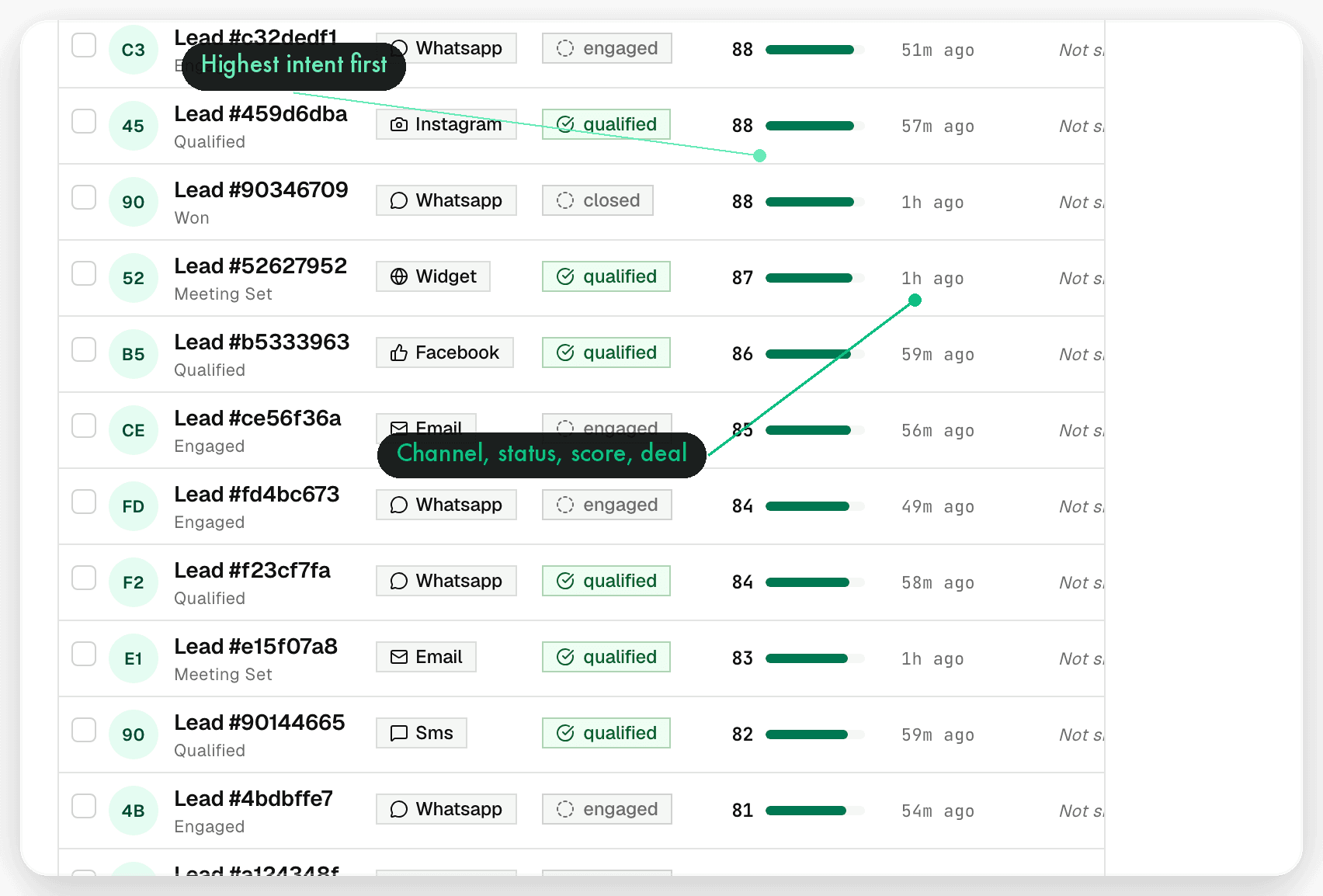Click the score bar for Lead #4bdbffe7
This screenshot has height=896, width=1323.
(x=815, y=811)
